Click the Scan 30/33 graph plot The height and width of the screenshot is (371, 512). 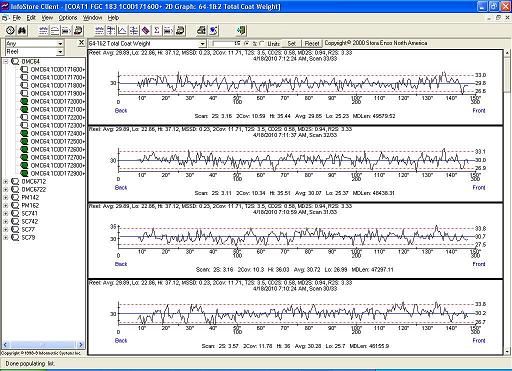[295, 317]
